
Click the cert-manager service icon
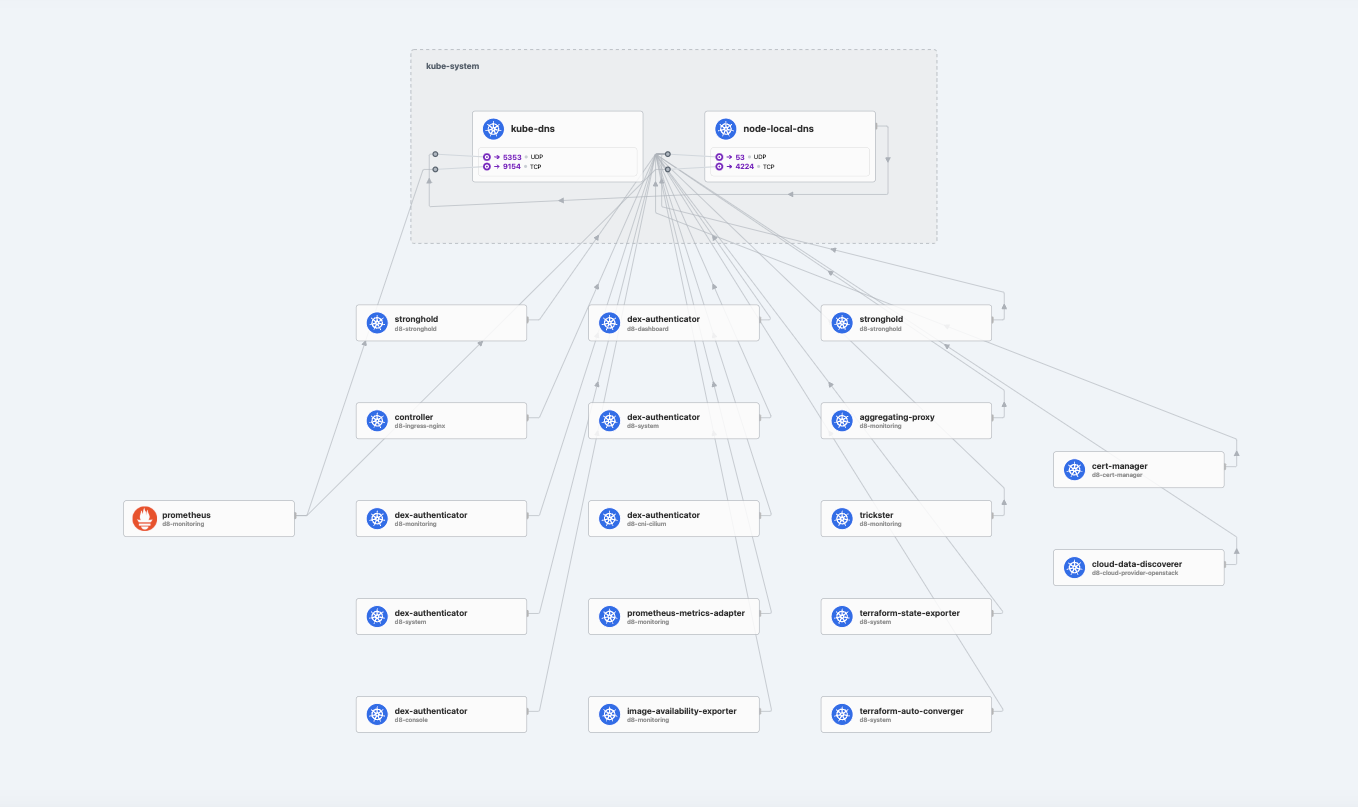[1074, 470]
